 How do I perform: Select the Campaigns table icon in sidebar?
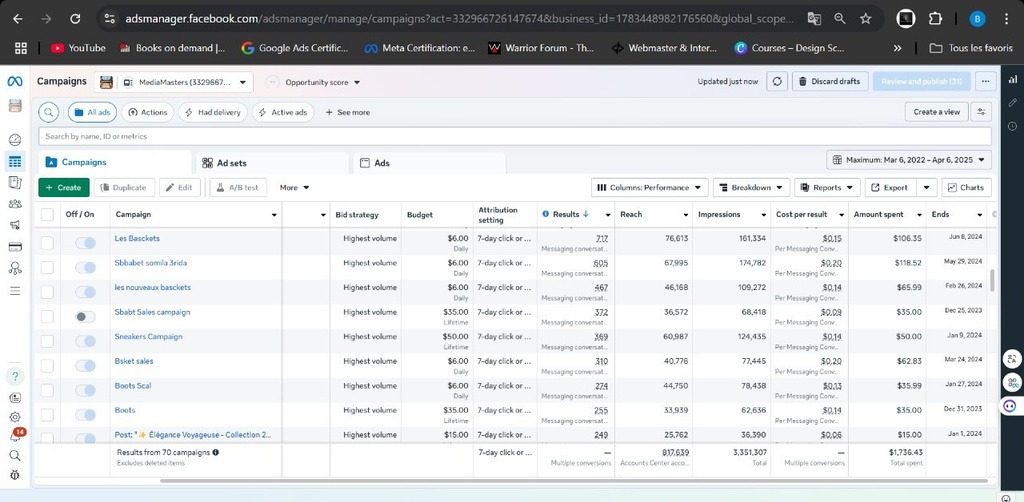pos(14,162)
